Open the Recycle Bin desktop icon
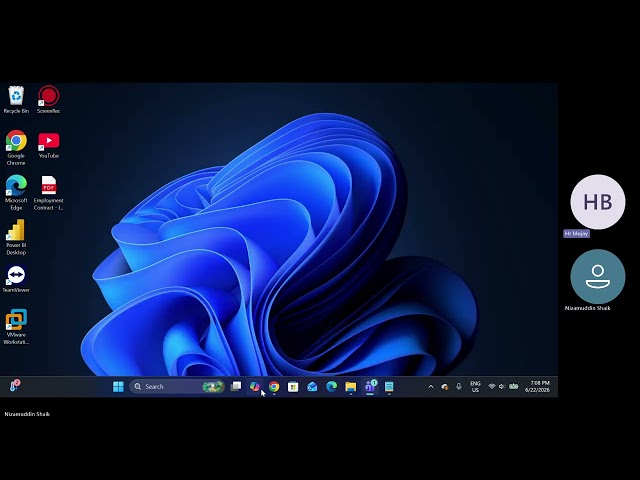The width and height of the screenshot is (640, 480). [x=16, y=99]
